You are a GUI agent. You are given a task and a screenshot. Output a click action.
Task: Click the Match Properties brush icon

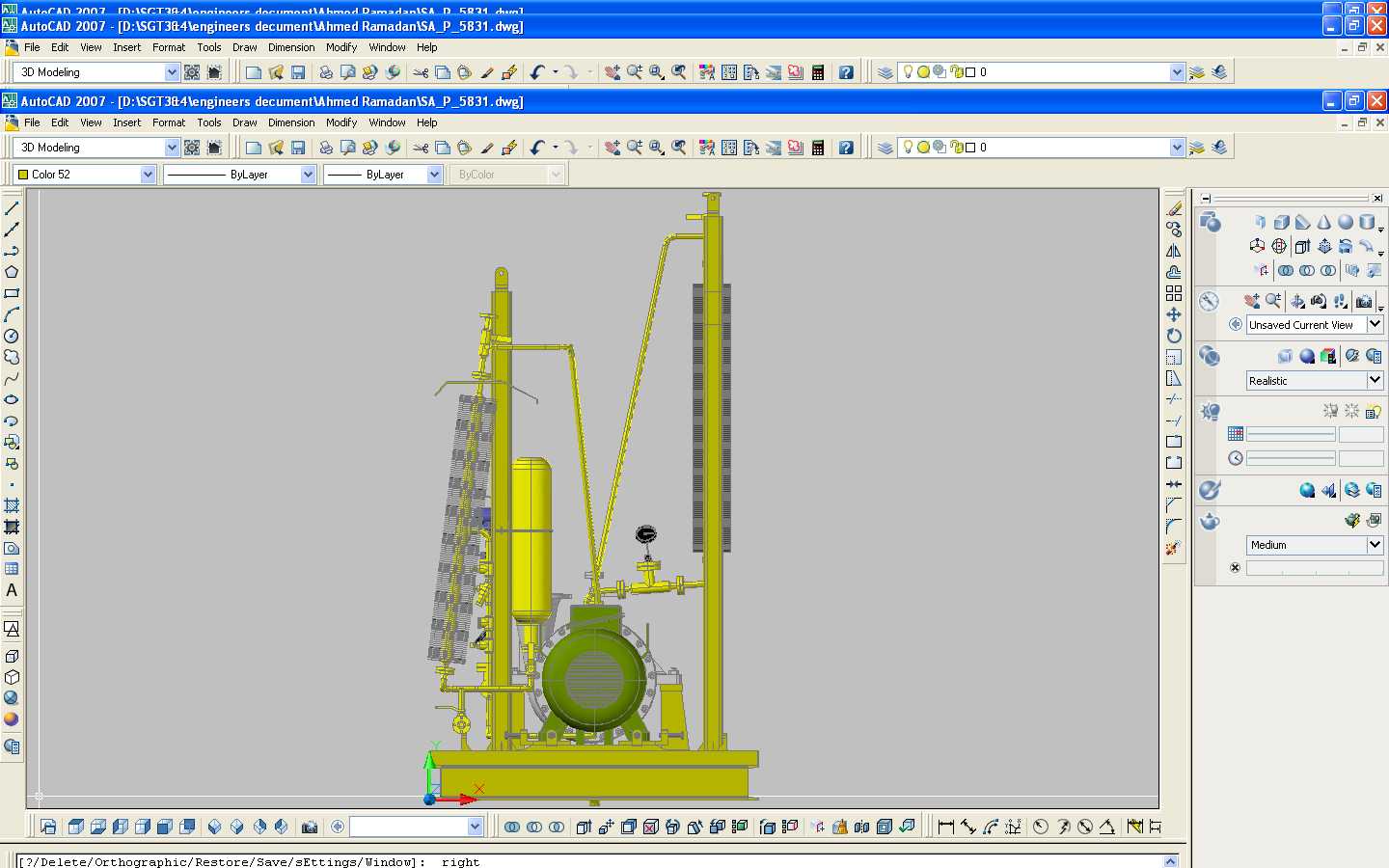[486, 148]
